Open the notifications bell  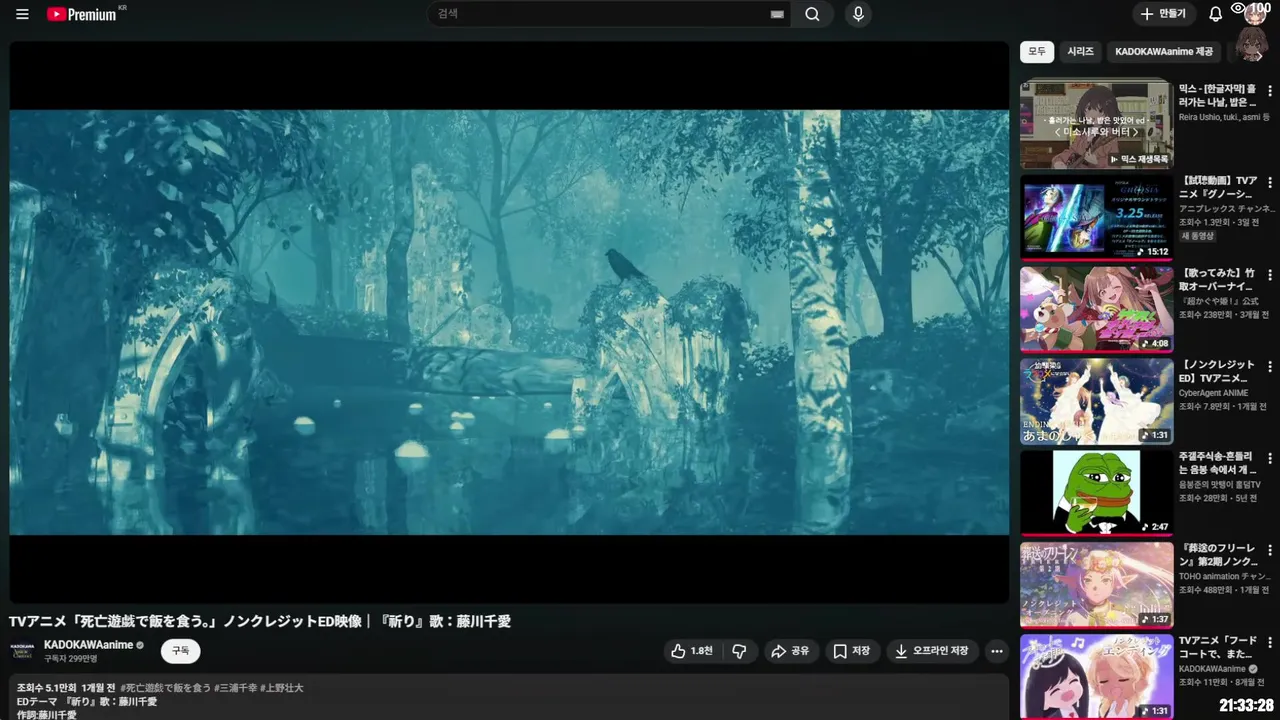click(x=1215, y=14)
